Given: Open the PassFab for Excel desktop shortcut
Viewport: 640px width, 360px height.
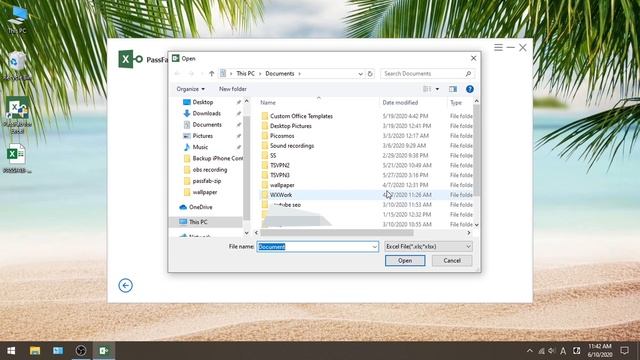Looking at the screenshot, I should (17, 114).
